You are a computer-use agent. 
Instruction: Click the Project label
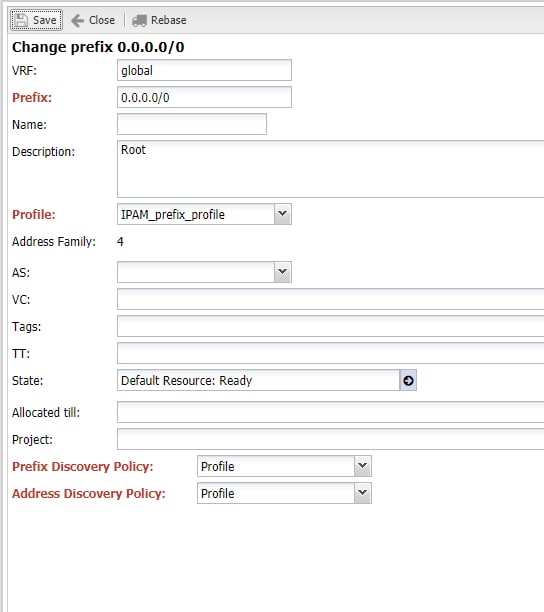[32, 439]
